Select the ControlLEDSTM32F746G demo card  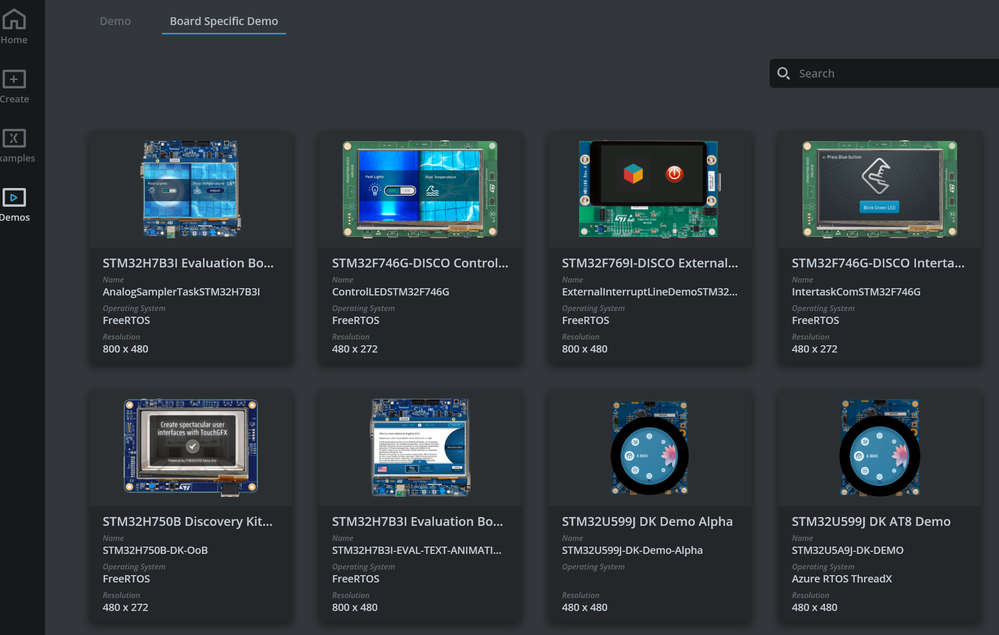coord(420,189)
